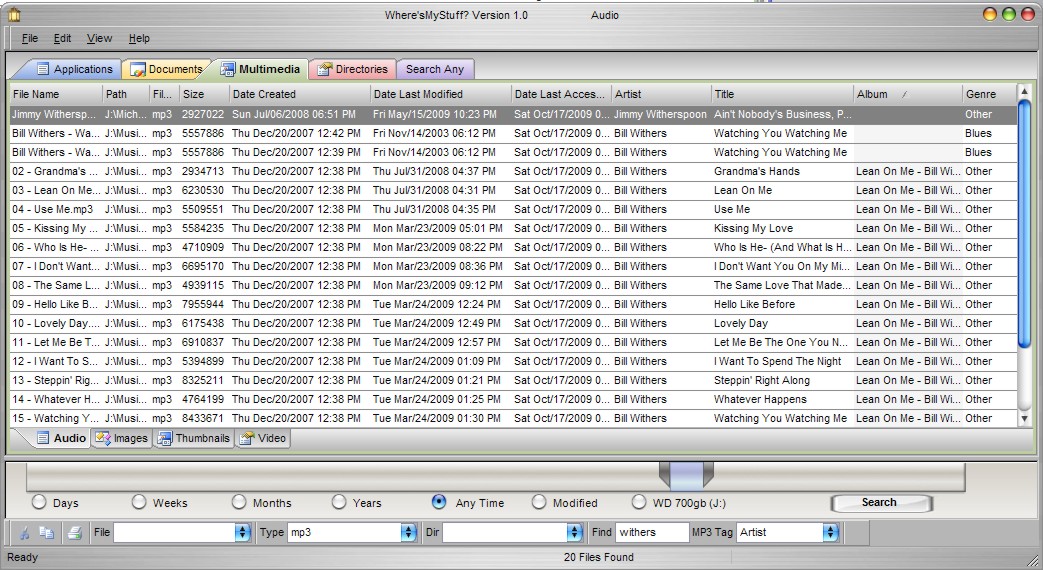The image size is (1043, 570).
Task: Open the File combo box dropdown
Action: 243,532
